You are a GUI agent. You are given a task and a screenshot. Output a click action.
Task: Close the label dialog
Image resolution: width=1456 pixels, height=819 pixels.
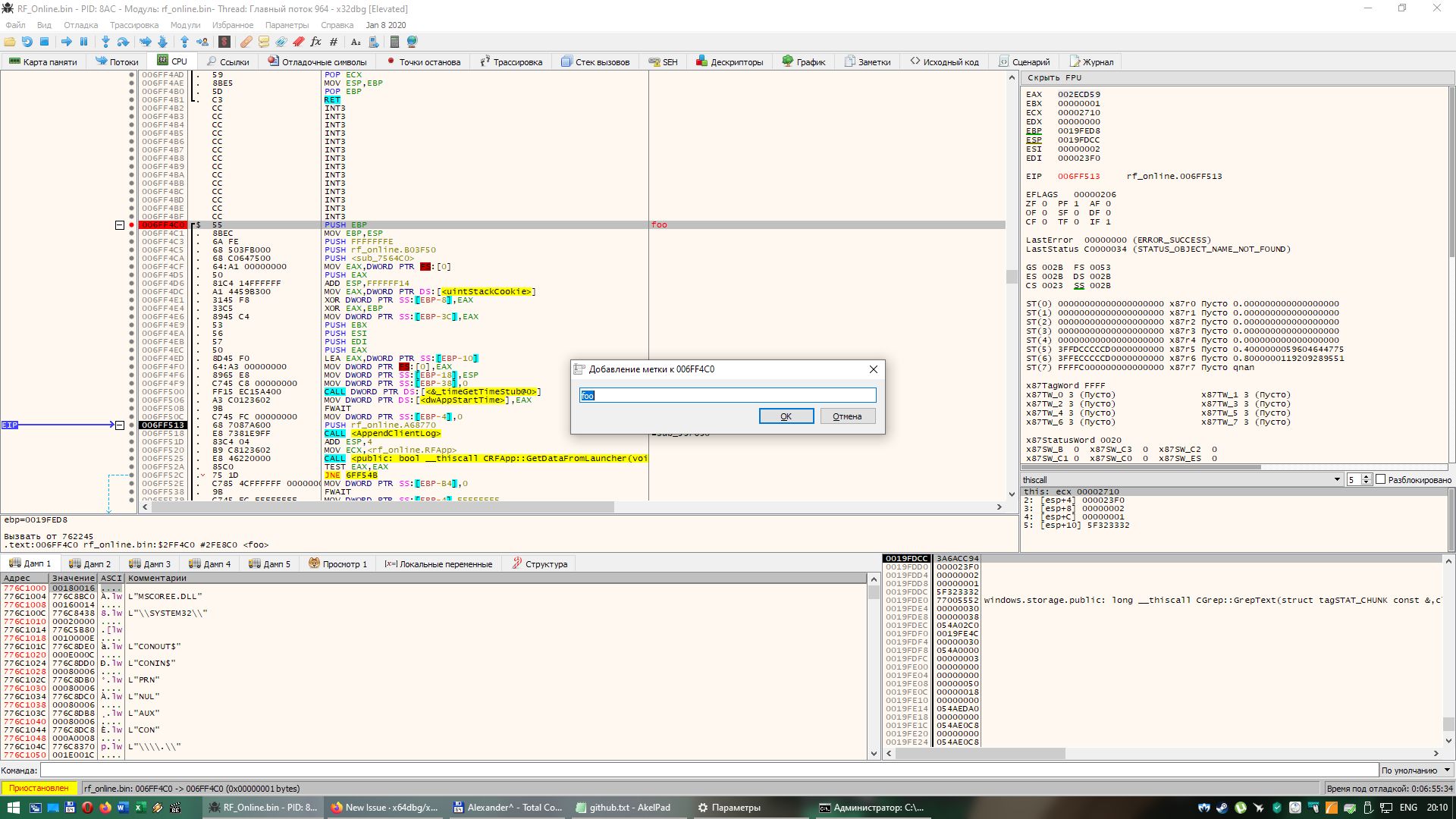[x=873, y=369]
